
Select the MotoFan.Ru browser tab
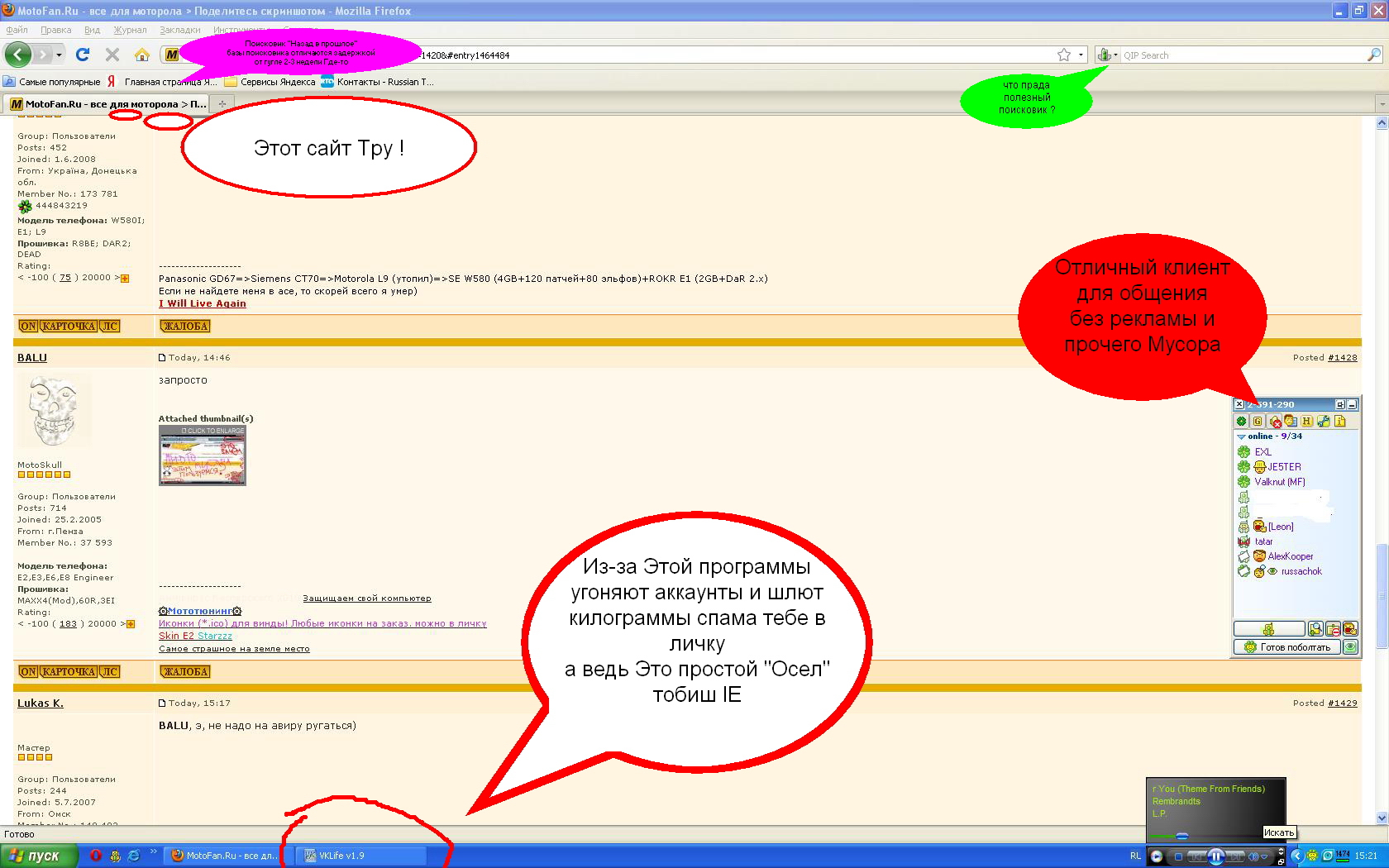coord(107,104)
